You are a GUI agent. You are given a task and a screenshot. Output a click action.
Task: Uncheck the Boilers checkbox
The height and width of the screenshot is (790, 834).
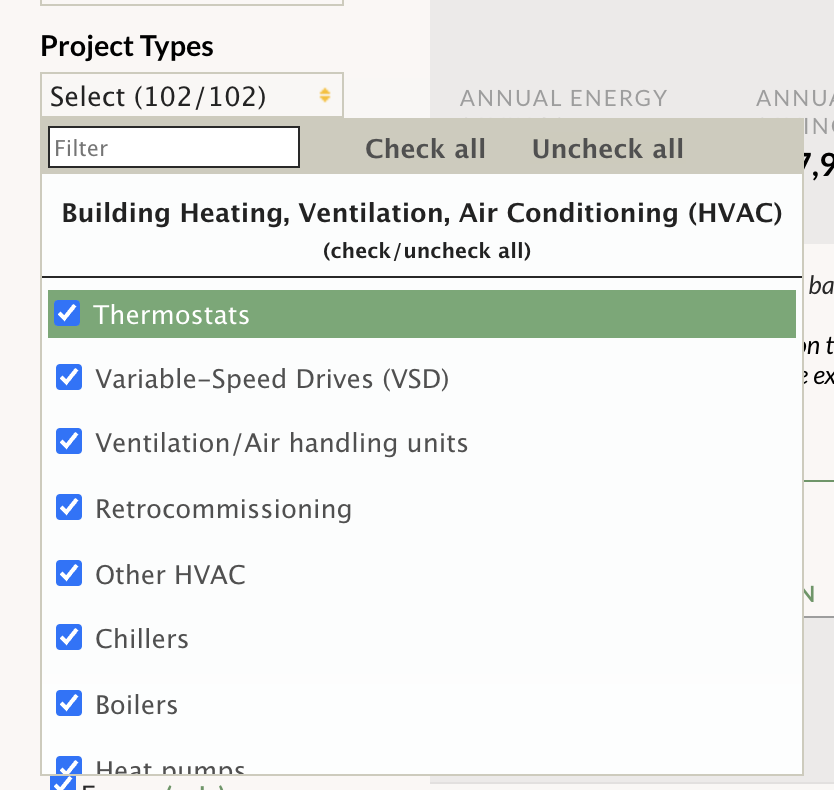(69, 703)
